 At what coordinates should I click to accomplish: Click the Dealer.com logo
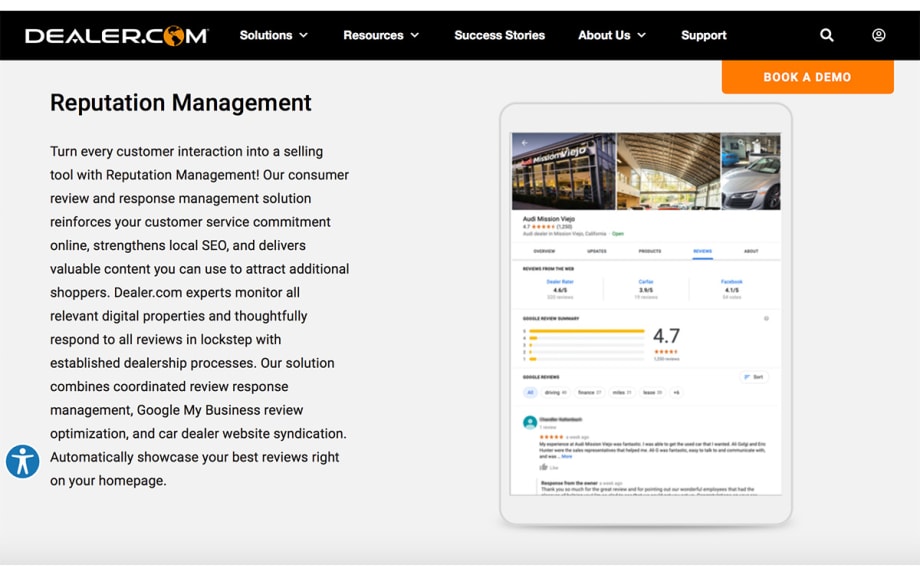116,36
